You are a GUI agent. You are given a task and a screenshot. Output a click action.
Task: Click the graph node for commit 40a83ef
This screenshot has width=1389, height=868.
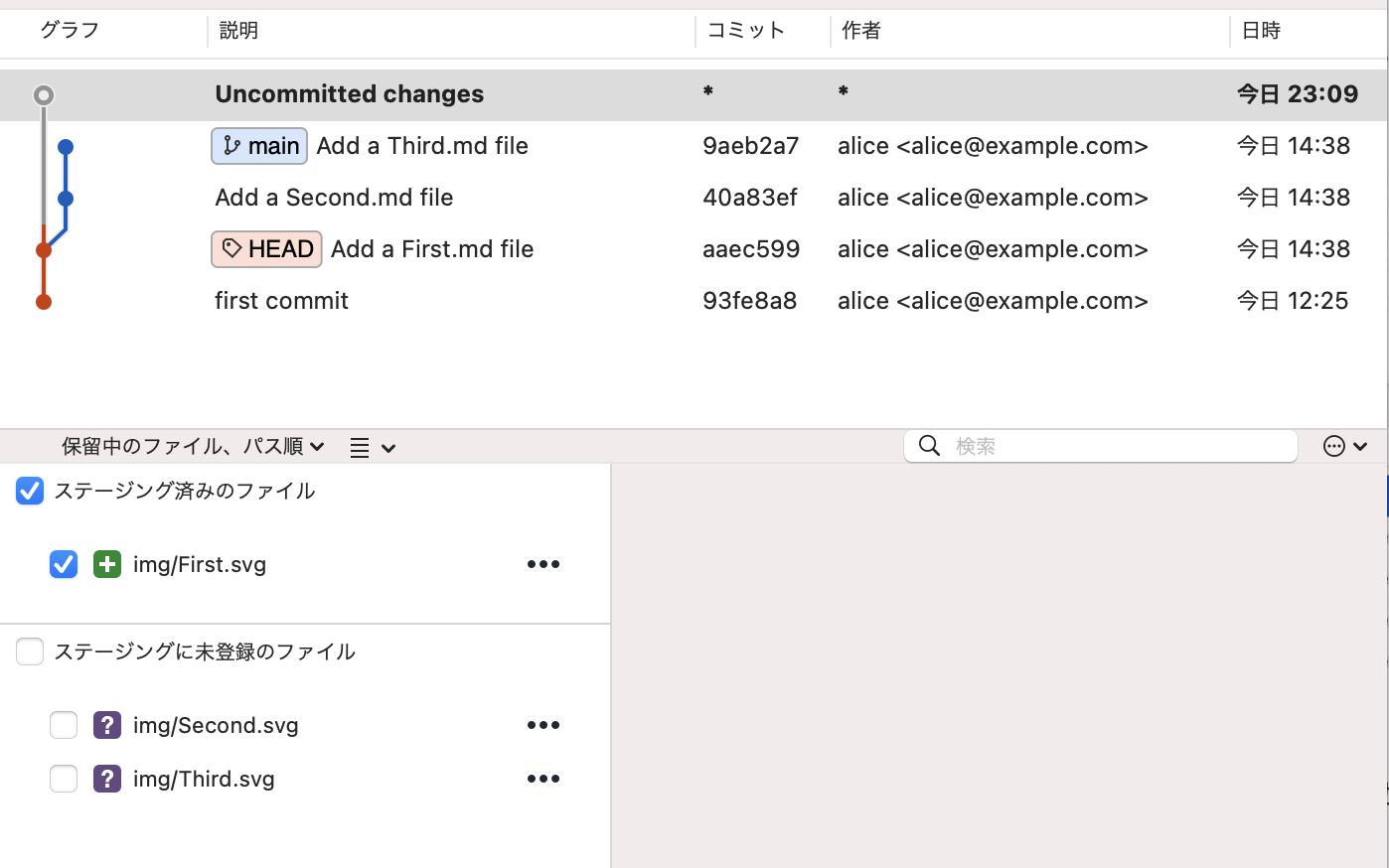pyautogui.click(x=66, y=199)
